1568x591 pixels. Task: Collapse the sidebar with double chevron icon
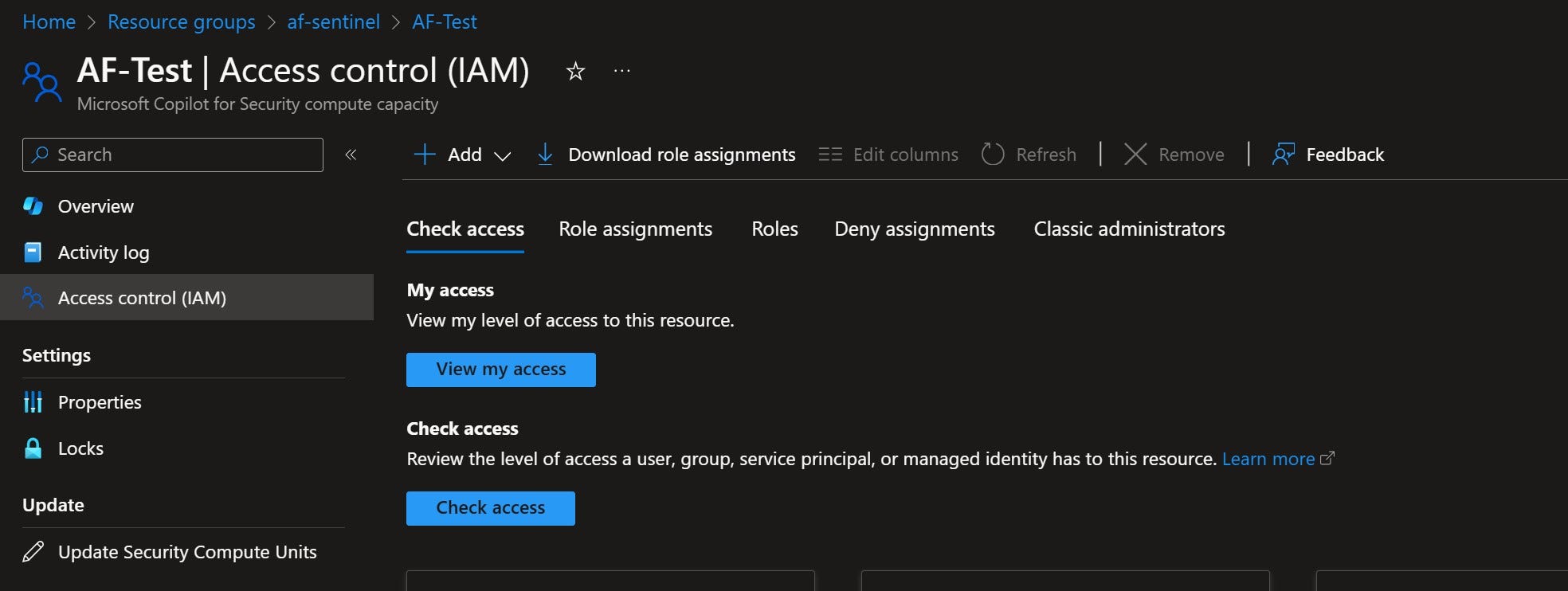point(351,155)
